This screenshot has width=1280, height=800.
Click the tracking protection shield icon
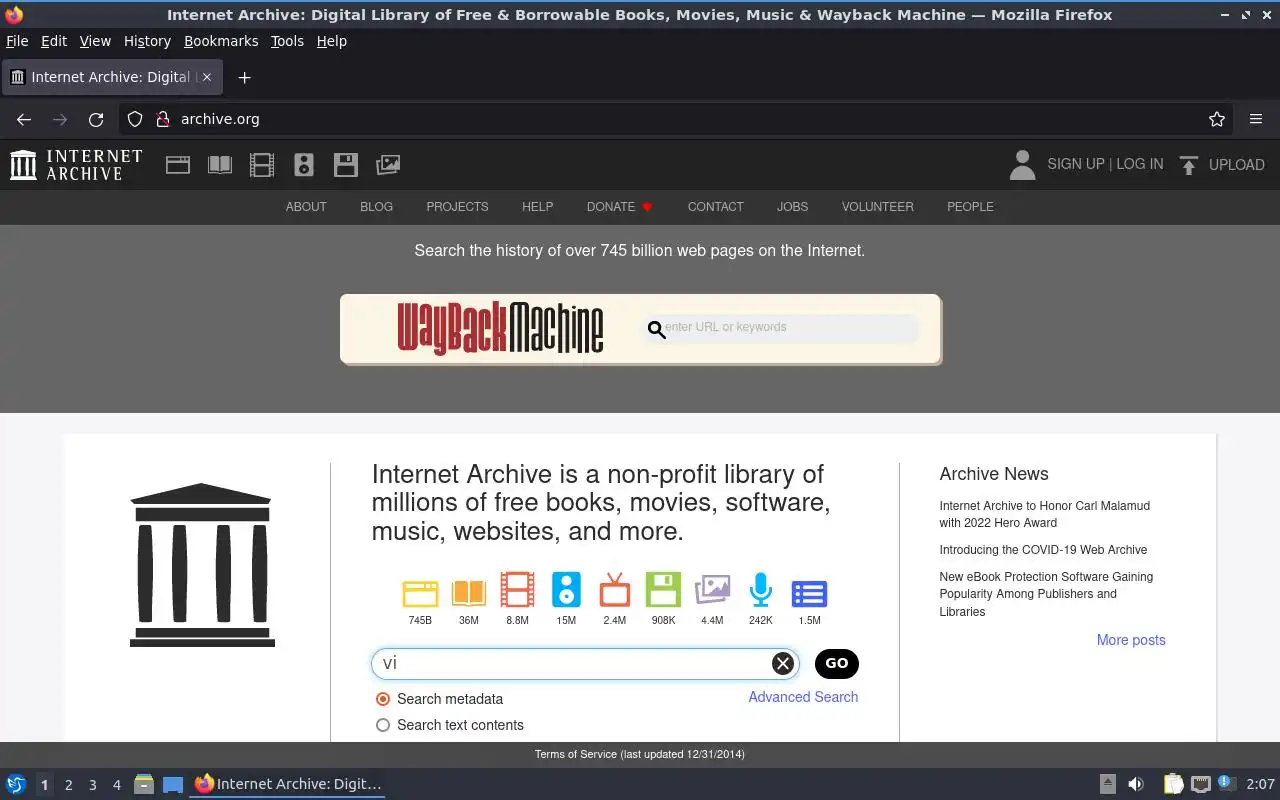click(135, 119)
